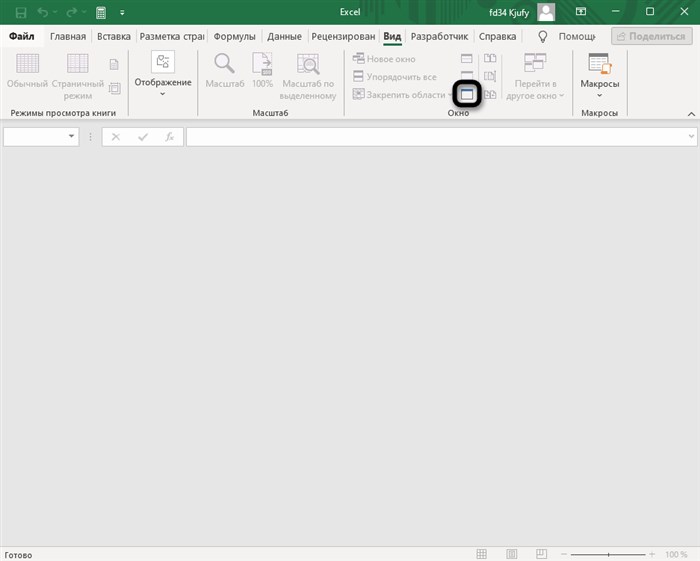Collapse the ribbon with the chevron
The width and height of the screenshot is (700, 561).
[691, 114]
